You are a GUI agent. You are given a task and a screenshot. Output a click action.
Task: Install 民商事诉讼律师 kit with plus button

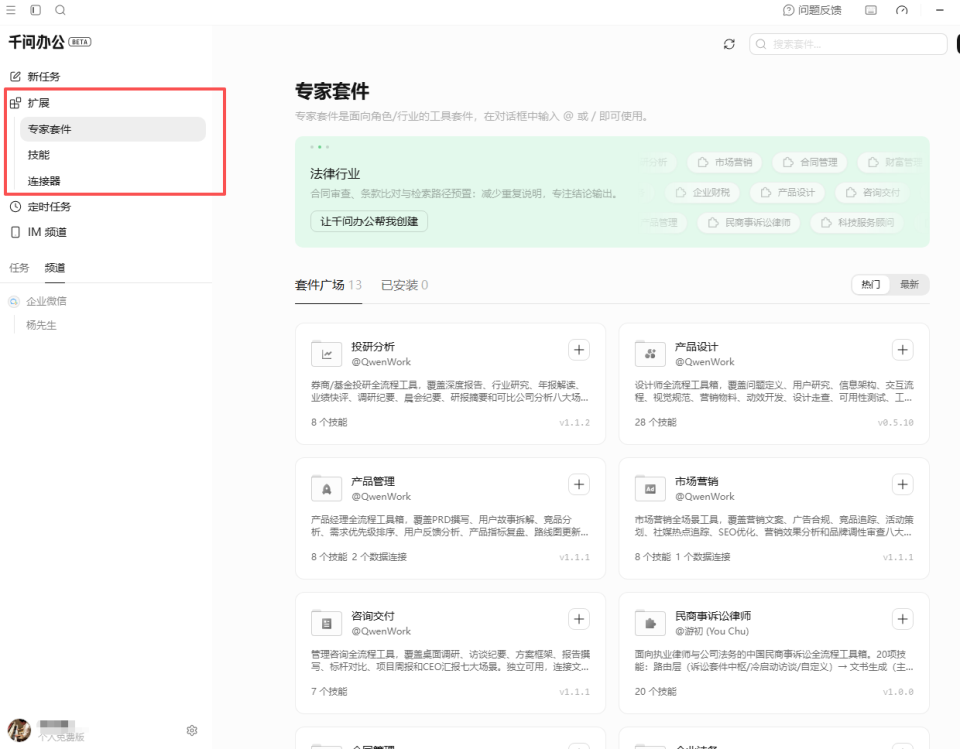[902, 619]
